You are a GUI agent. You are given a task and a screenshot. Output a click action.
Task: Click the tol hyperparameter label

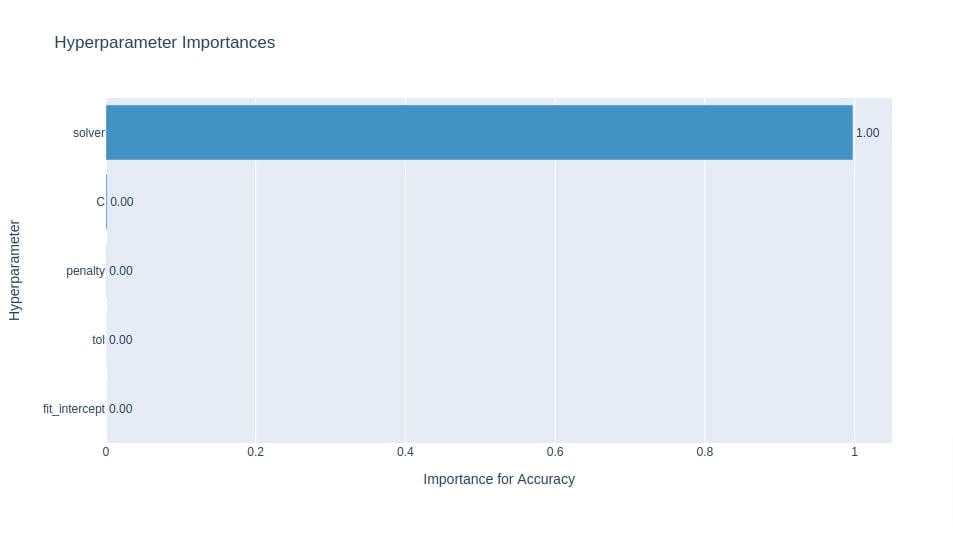(98, 340)
